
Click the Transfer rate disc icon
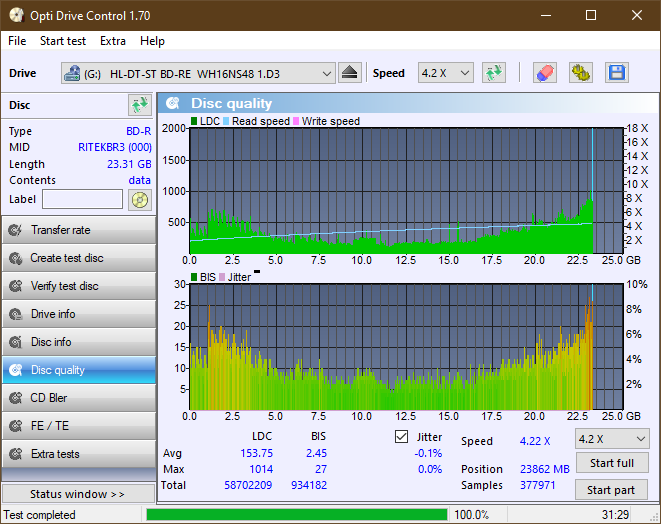tap(16, 230)
